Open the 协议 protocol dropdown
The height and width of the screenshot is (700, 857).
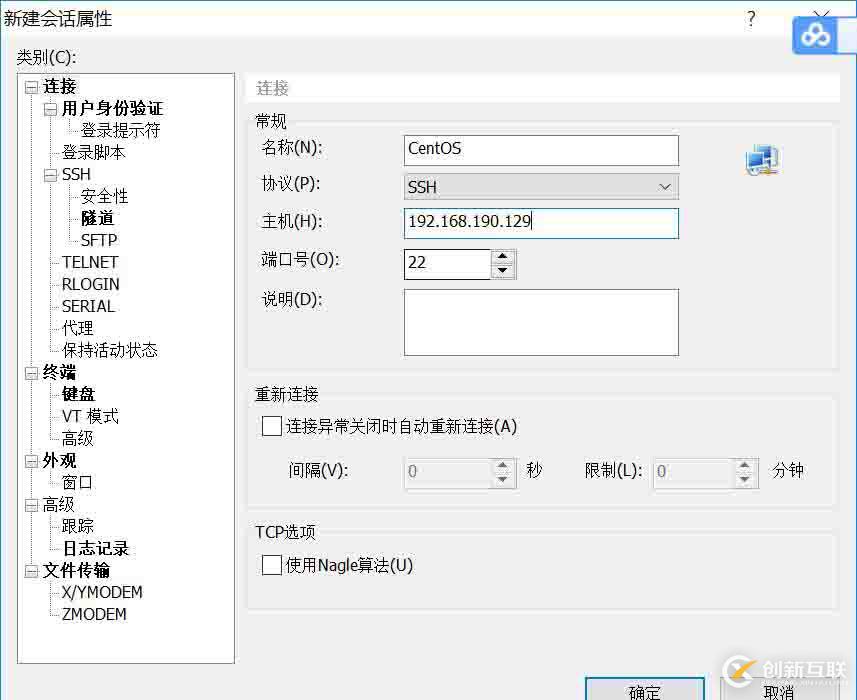(664, 186)
